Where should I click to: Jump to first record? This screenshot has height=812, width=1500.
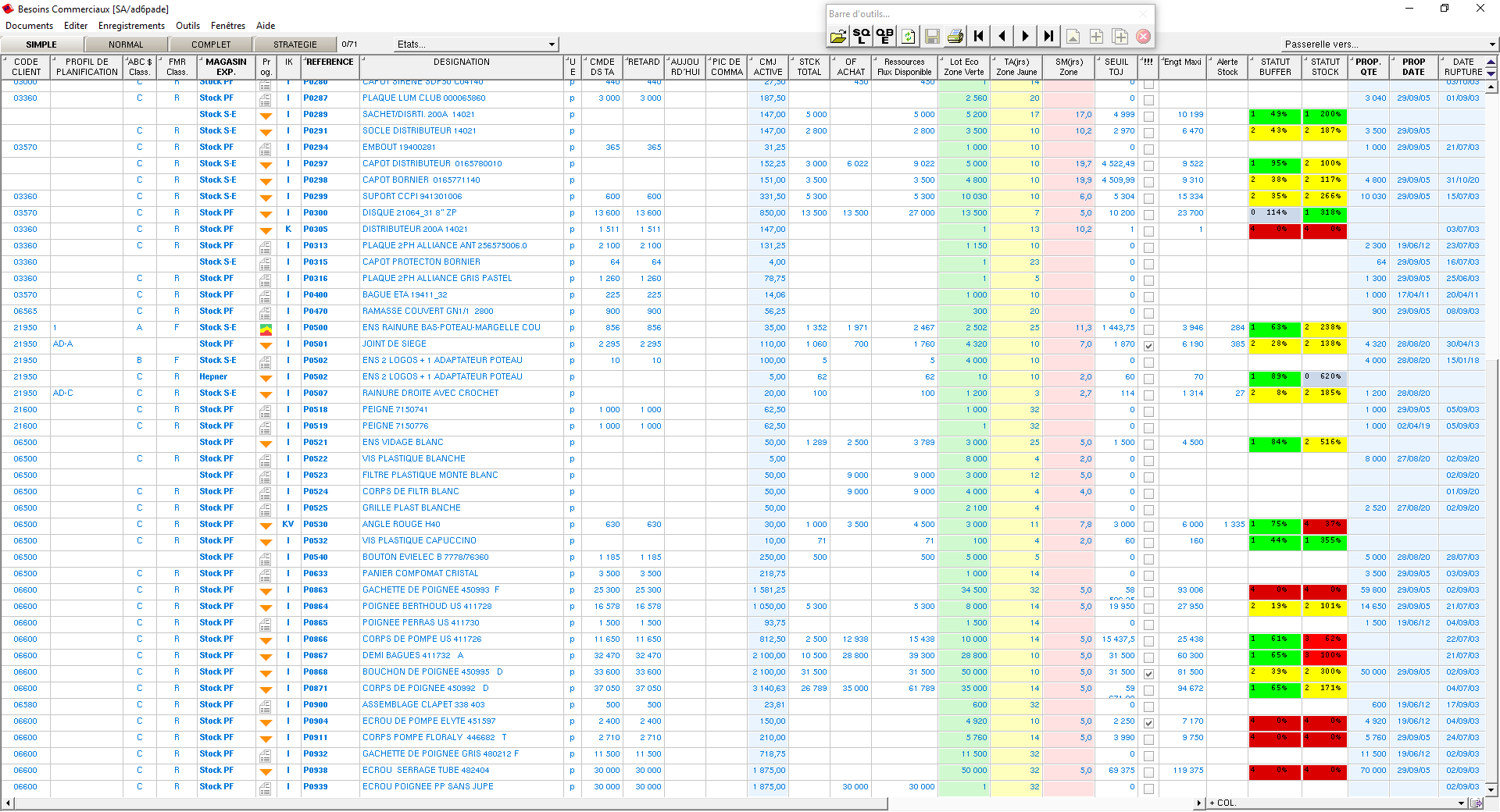978,36
